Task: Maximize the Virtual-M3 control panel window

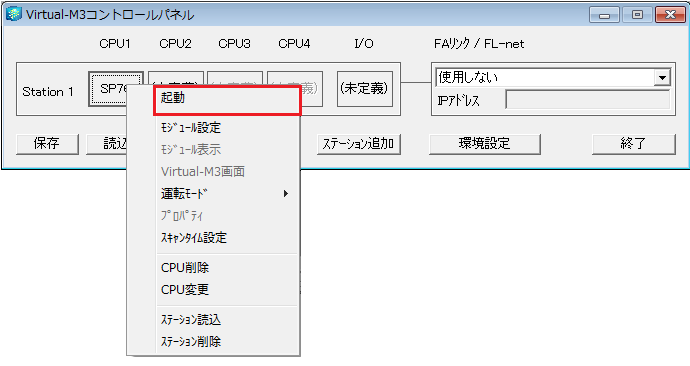Action: (x=637, y=15)
